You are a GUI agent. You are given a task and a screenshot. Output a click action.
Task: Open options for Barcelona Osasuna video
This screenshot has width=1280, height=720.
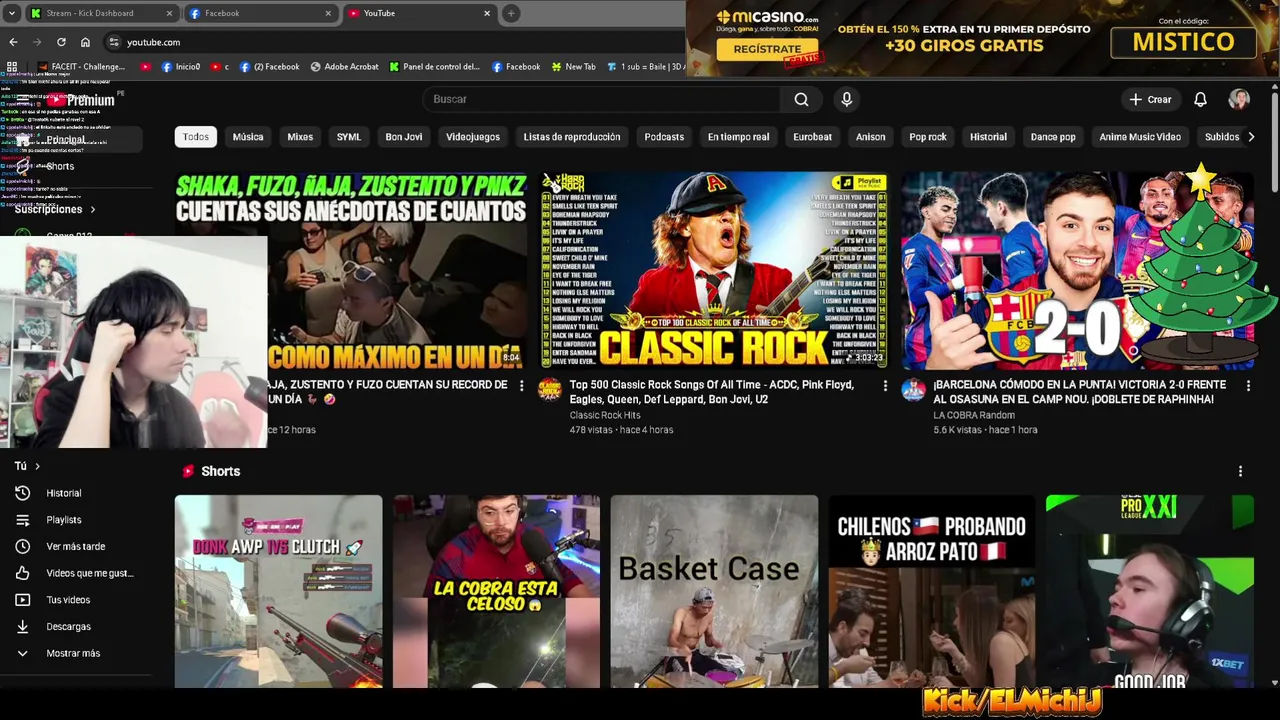(x=1248, y=385)
